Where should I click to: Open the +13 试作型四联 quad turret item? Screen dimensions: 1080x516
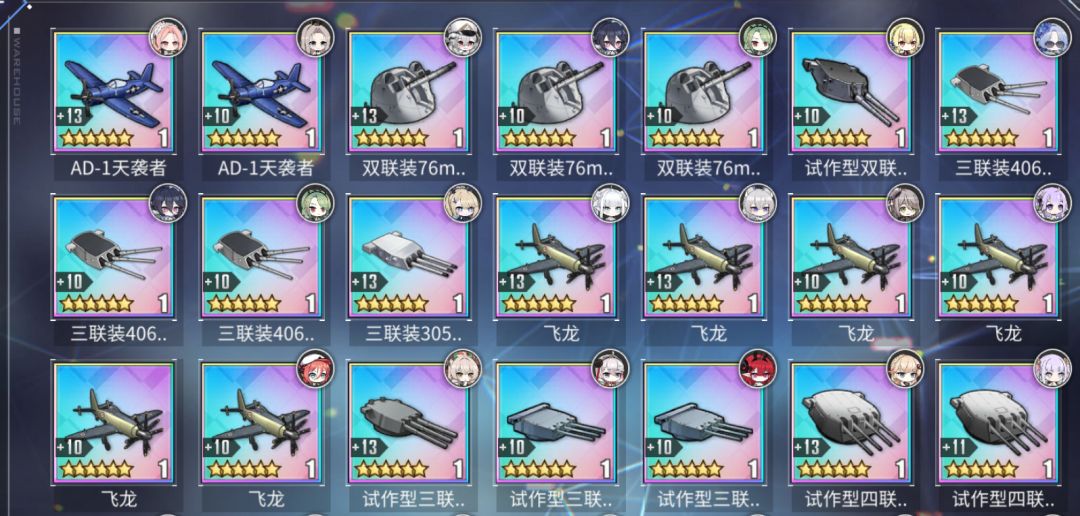851,422
